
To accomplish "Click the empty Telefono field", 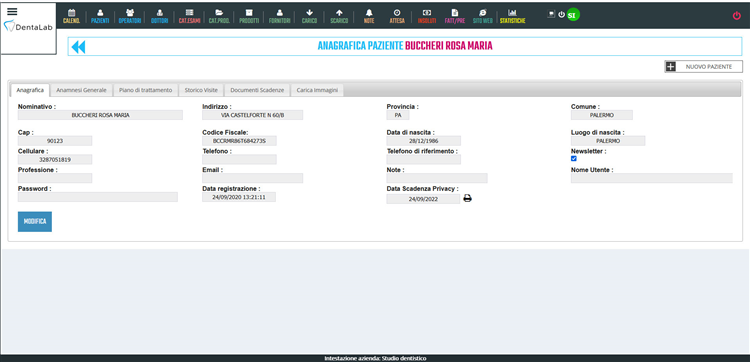I will pos(239,160).
